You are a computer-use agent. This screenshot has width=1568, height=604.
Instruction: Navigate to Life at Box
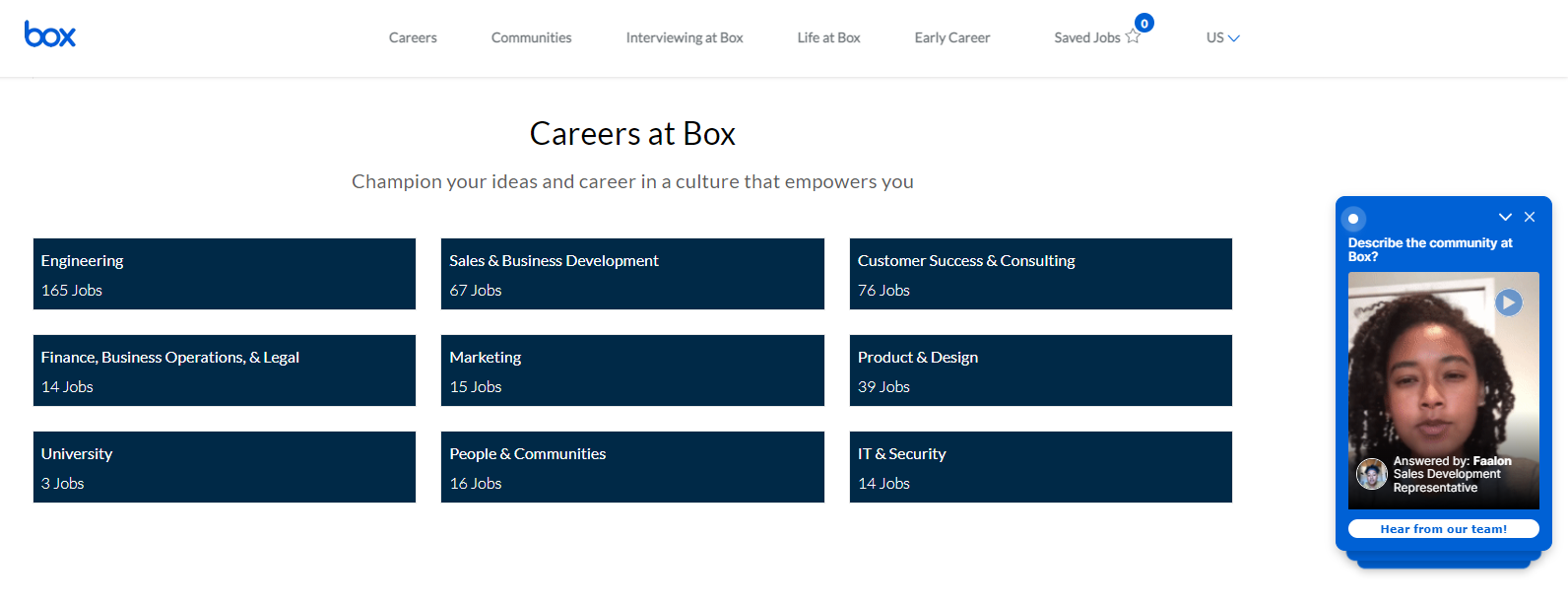828,37
